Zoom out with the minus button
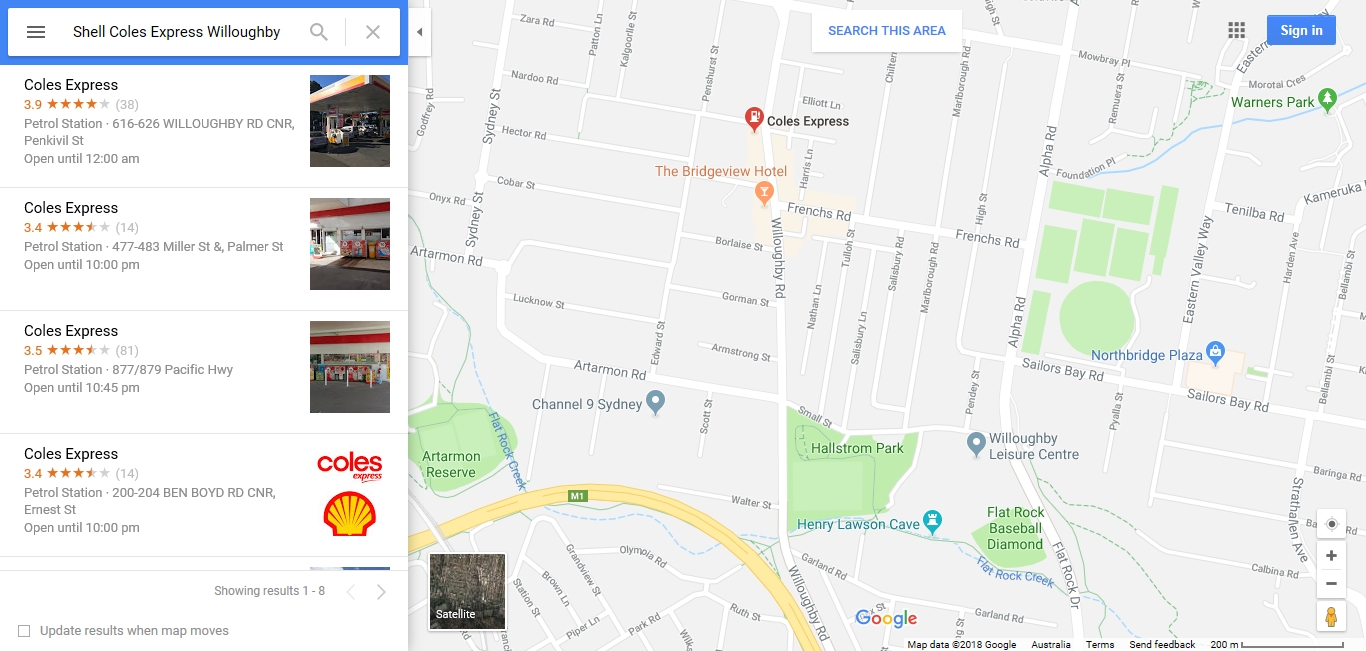This screenshot has height=651, width=1366. [1331, 583]
